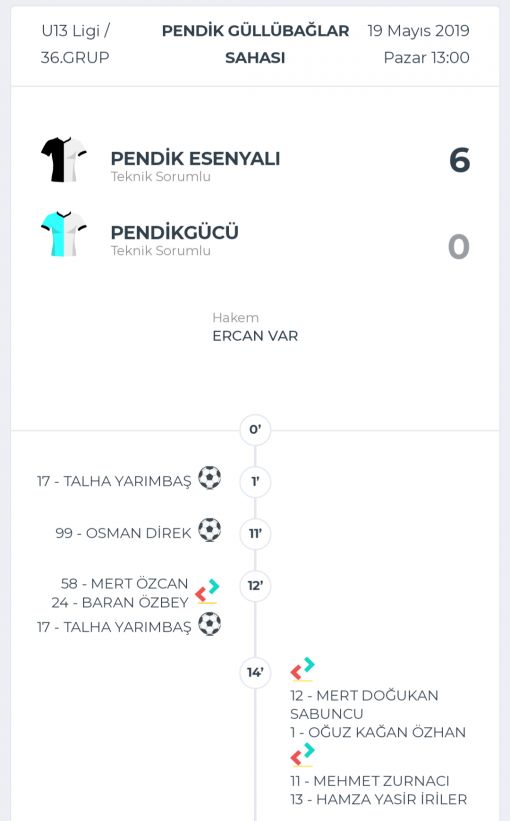510x821 pixels.
Task: Select the 11' timeline marker
Action: coord(255,534)
